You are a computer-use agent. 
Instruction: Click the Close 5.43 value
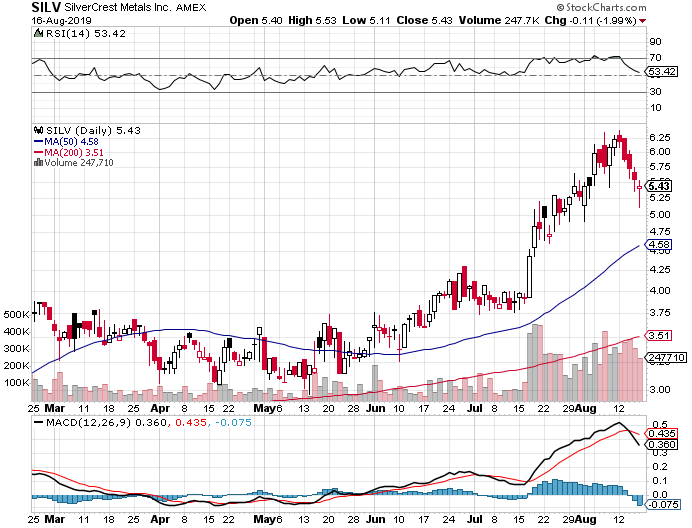point(425,20)
